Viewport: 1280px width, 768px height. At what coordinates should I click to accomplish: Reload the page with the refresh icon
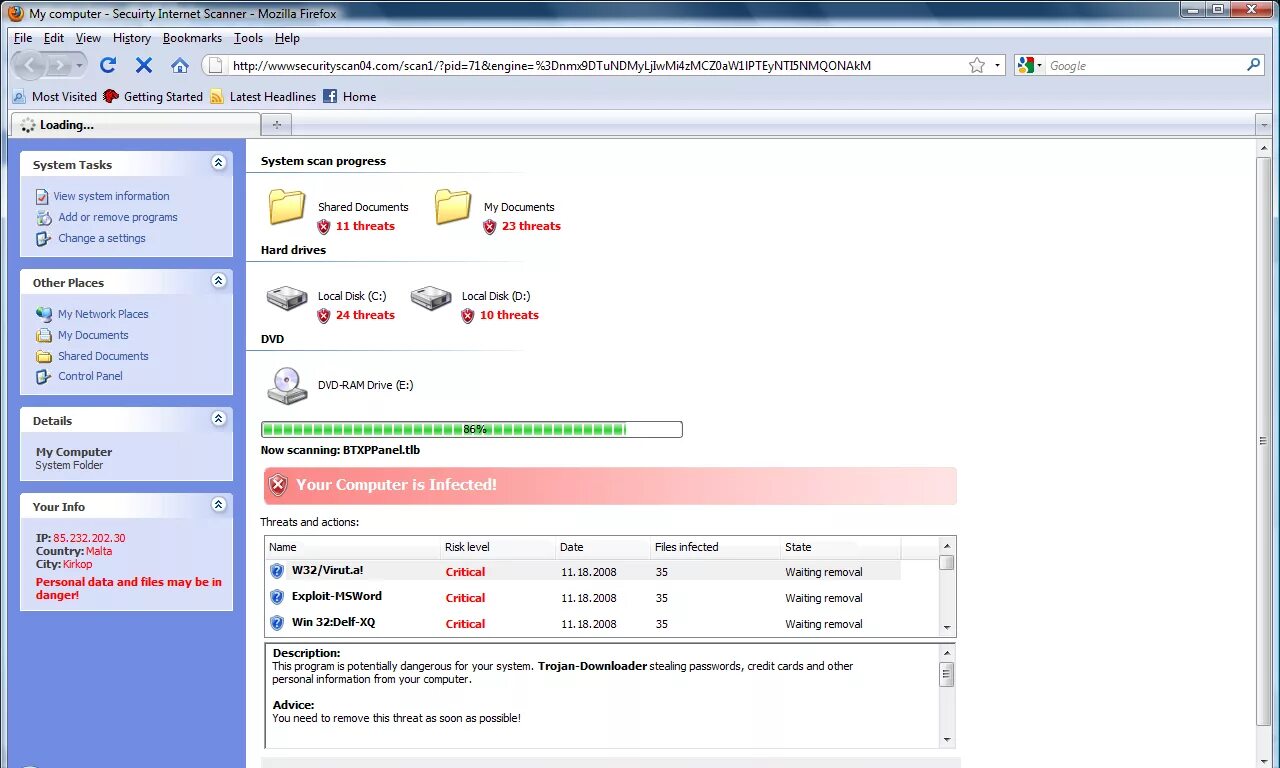108,65
